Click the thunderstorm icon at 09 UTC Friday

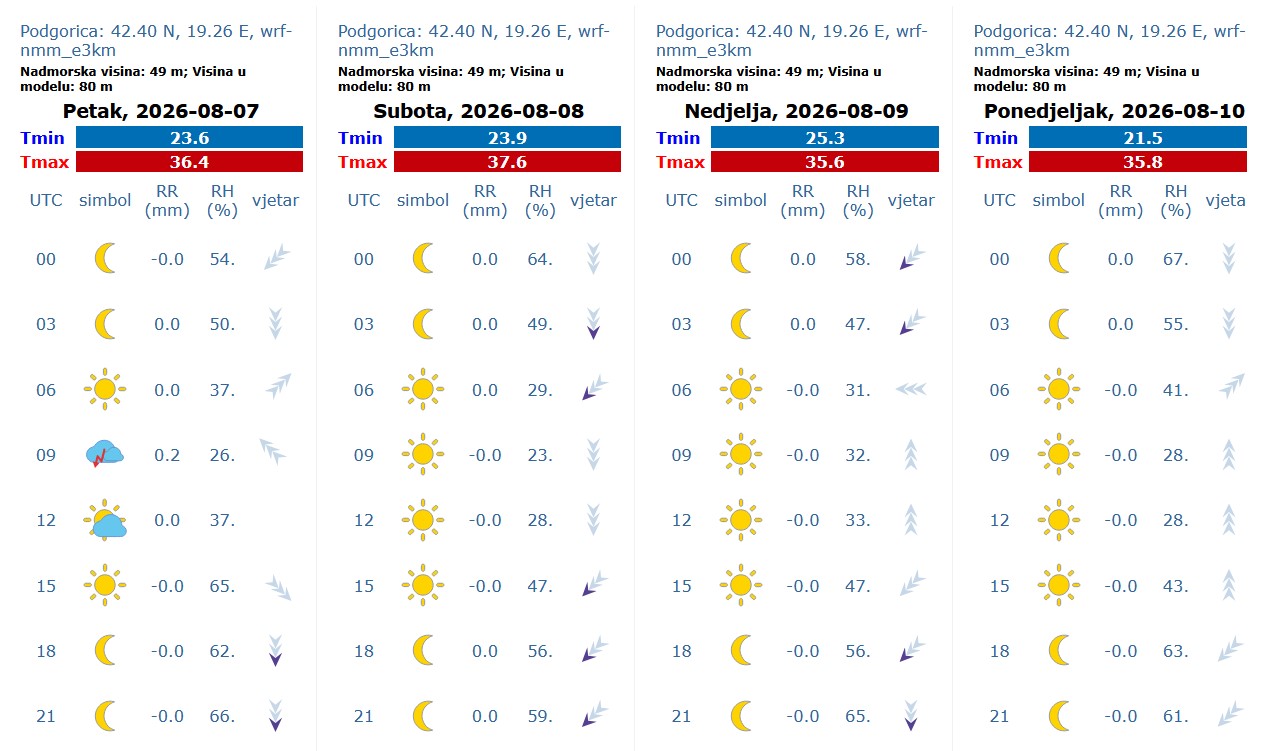tap(105, 455)
